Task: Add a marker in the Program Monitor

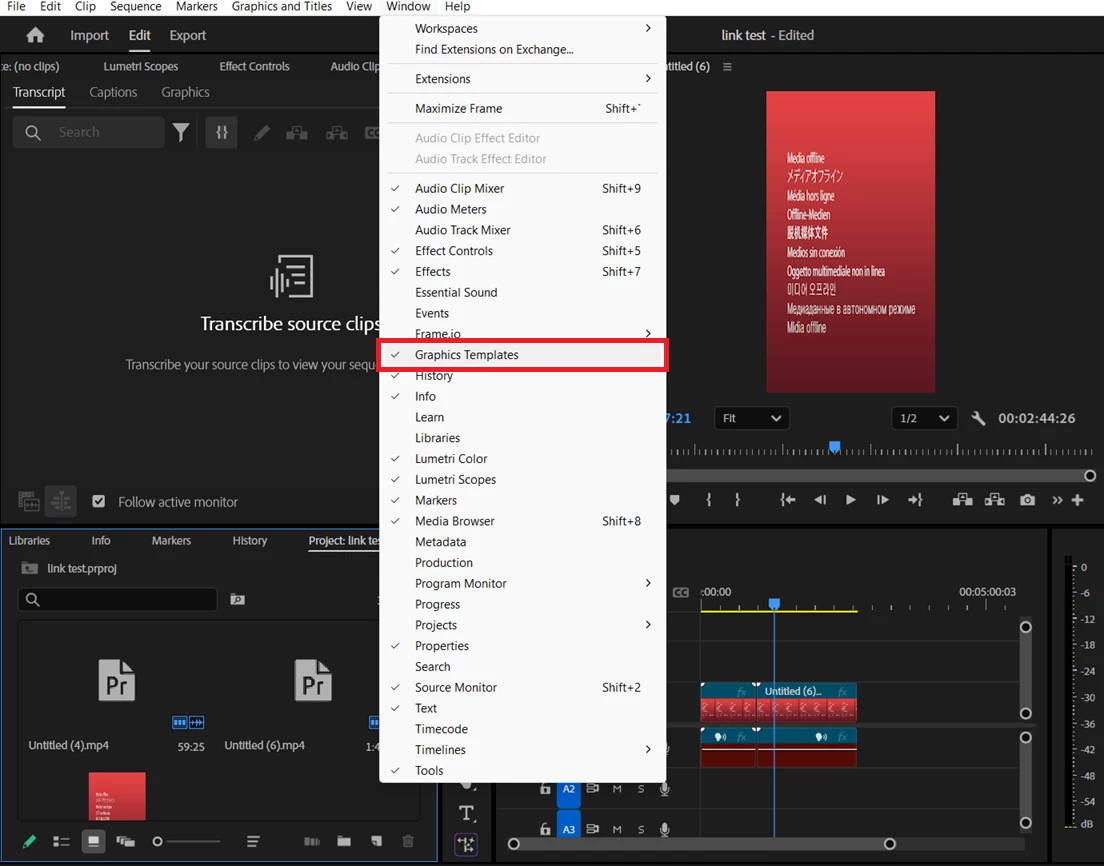Action: (675, 500)
